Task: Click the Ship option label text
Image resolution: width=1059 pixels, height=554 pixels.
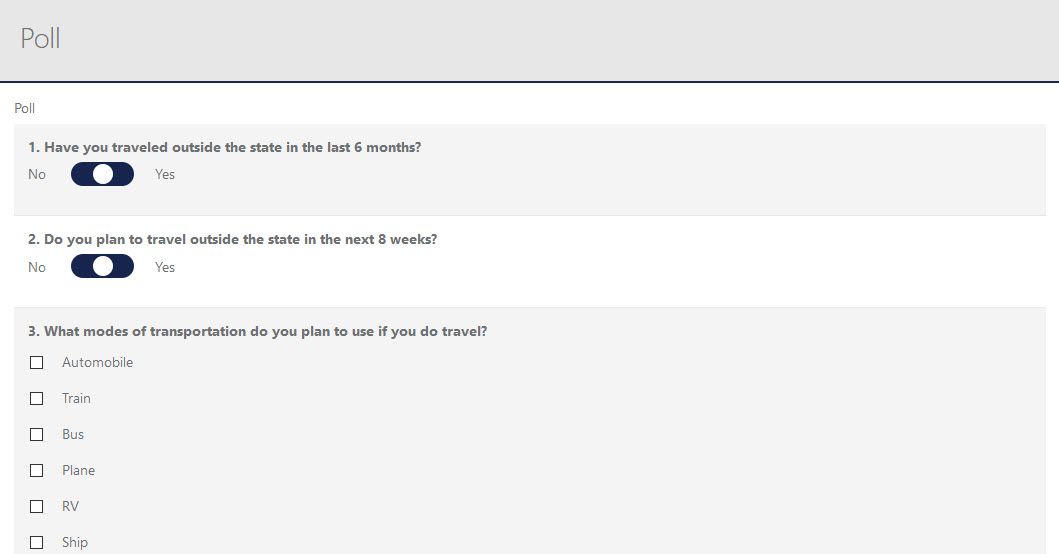Action: (x=75, y=542)
